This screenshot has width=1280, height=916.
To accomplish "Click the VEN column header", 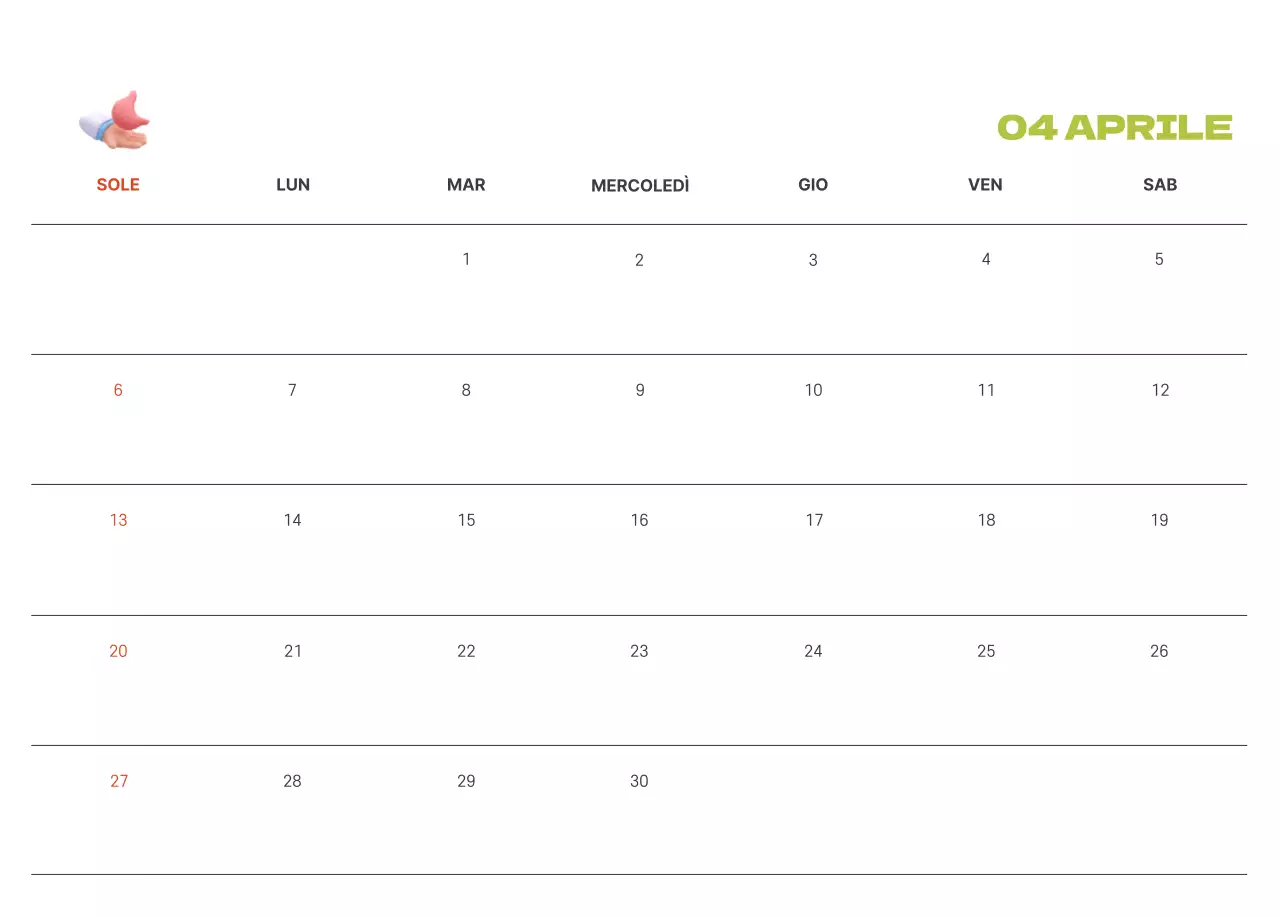I will tap(985, 185).
